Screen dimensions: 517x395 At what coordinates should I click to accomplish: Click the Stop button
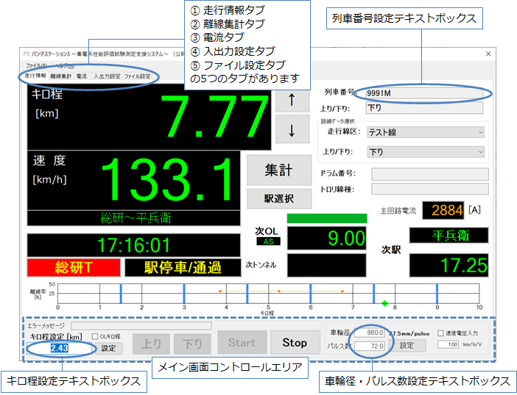(295, 342)
